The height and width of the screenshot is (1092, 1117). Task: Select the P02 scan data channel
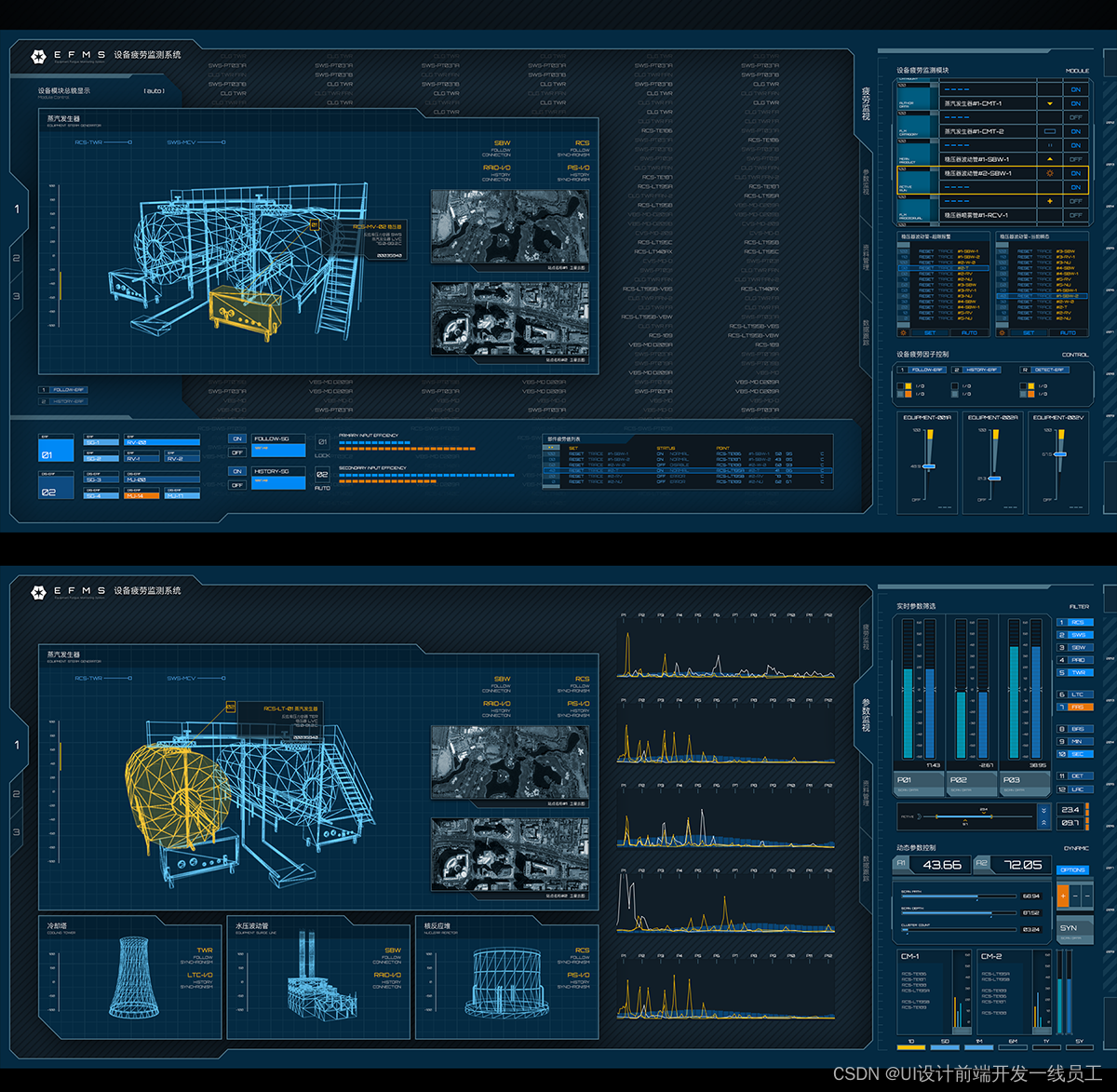tap(972, 784)
